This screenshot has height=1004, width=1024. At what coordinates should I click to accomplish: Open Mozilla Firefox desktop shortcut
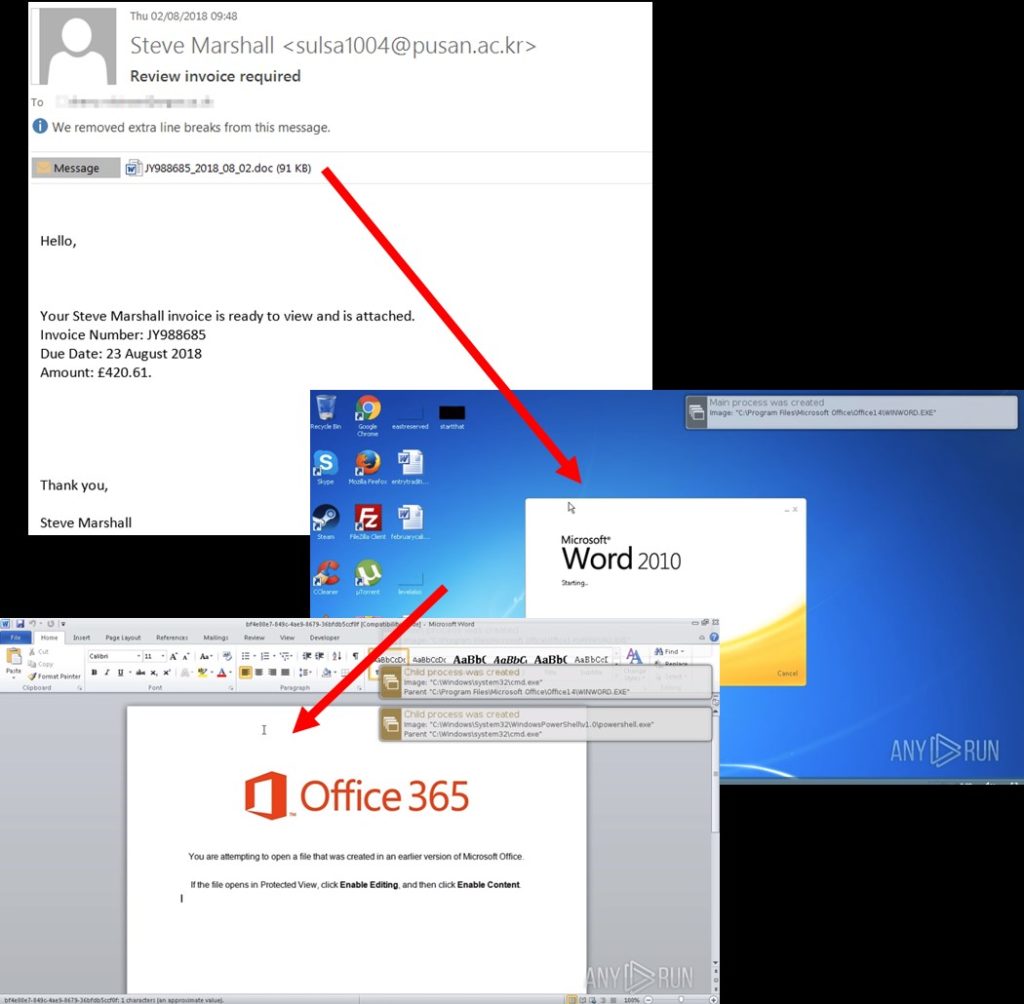click(x=368, y=468)
